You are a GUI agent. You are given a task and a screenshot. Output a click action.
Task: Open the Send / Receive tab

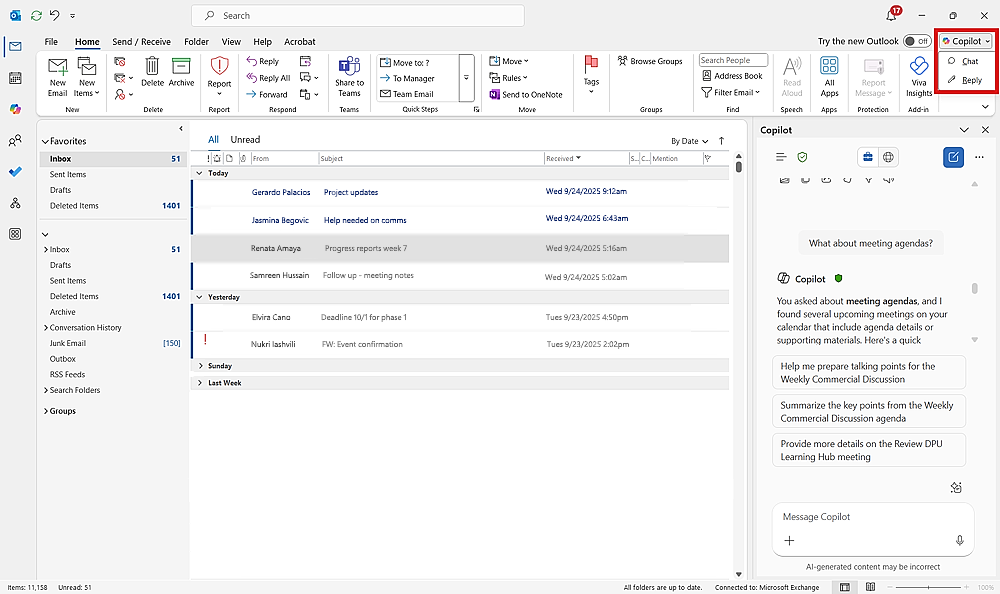pos(141,42)
